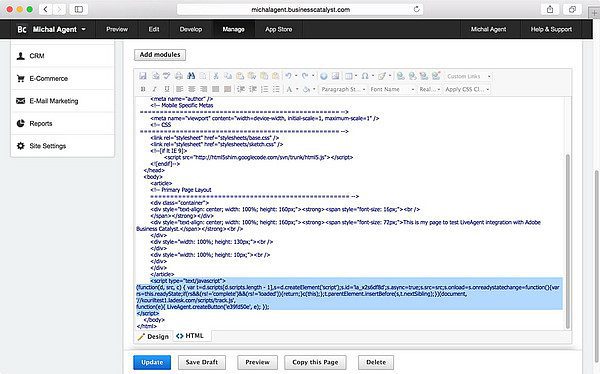This screenshot has height=374, width=600.
Task: Click the browser address bar
Action: (300, 10)
